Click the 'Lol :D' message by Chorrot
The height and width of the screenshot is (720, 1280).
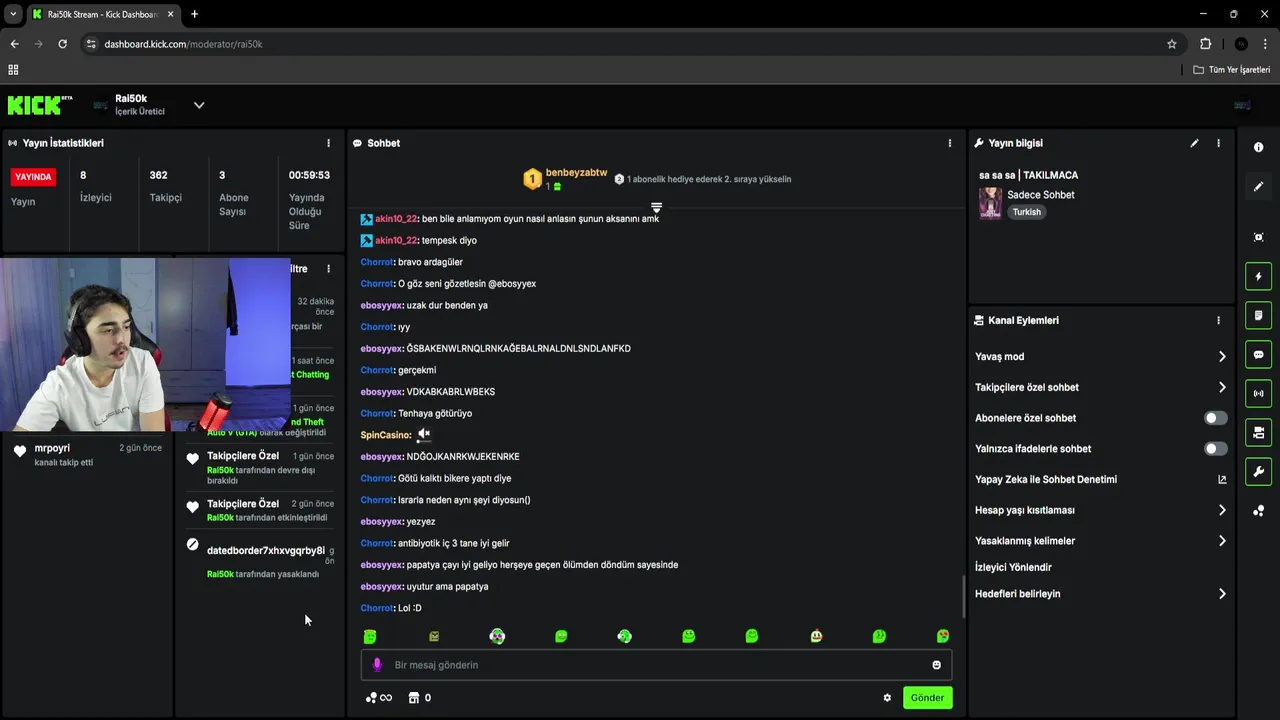tap(391, 608)
